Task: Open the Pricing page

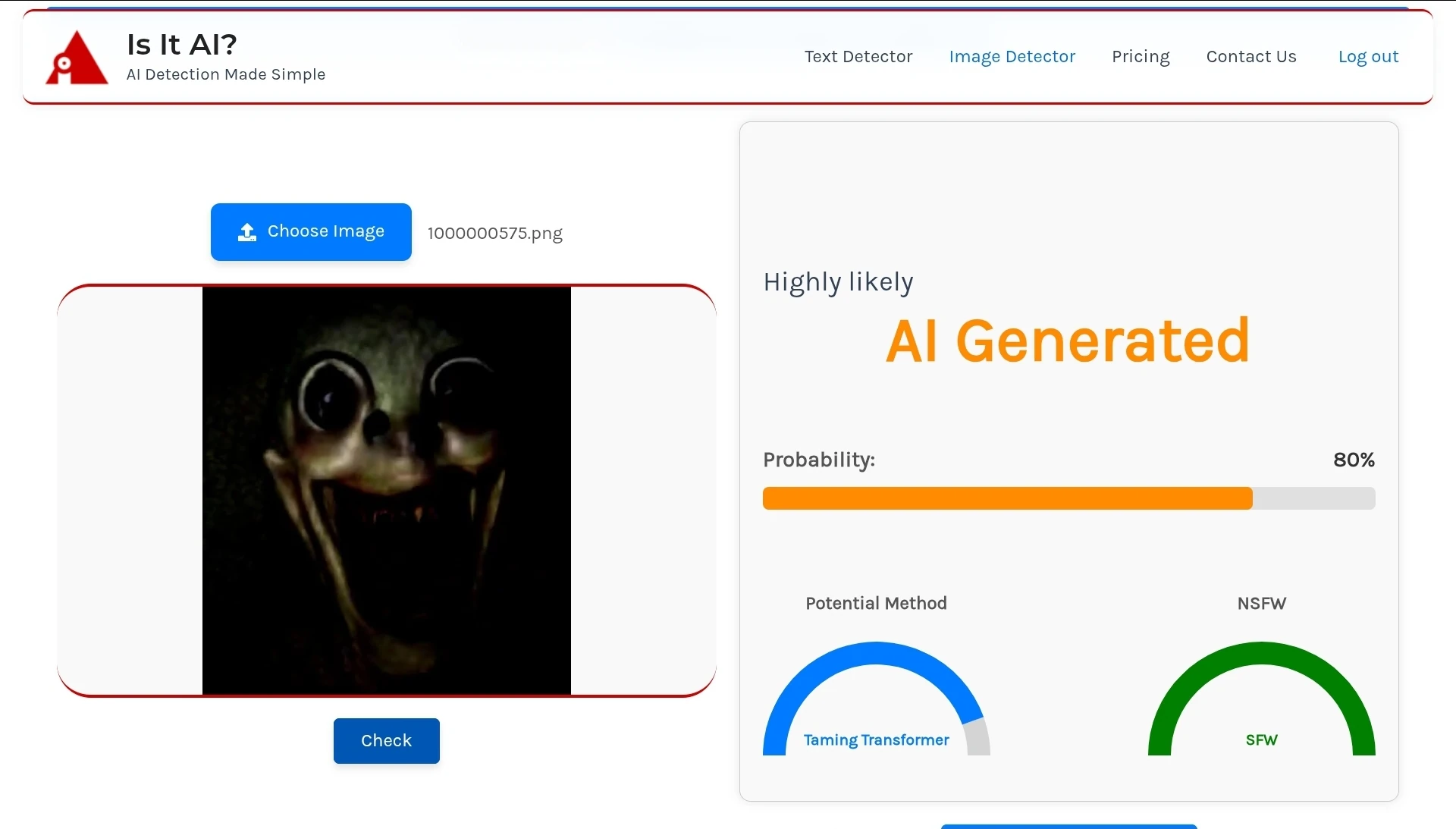Action: (x=1141, y=56)
